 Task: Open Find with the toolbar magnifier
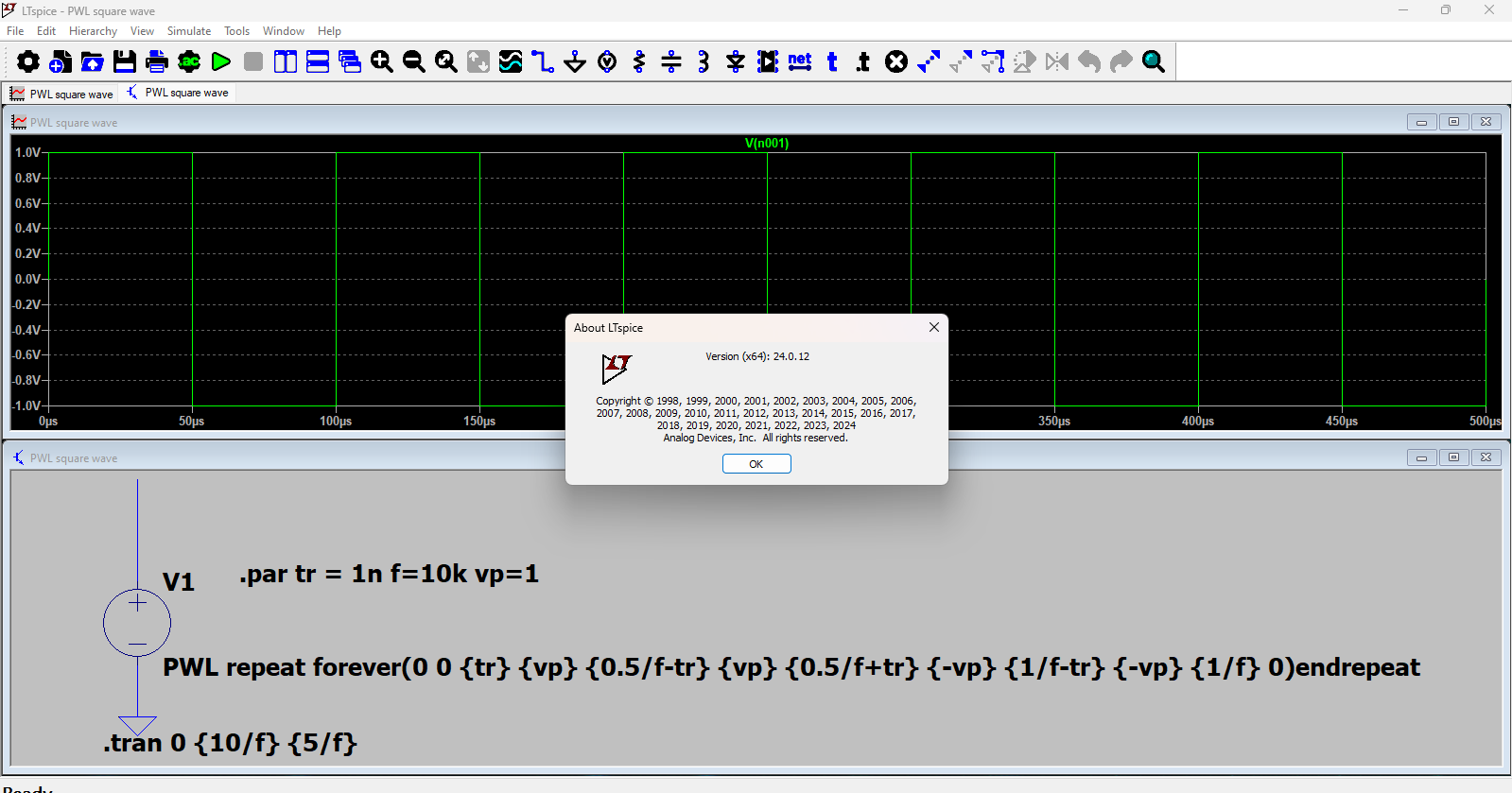click(1154, 61)
